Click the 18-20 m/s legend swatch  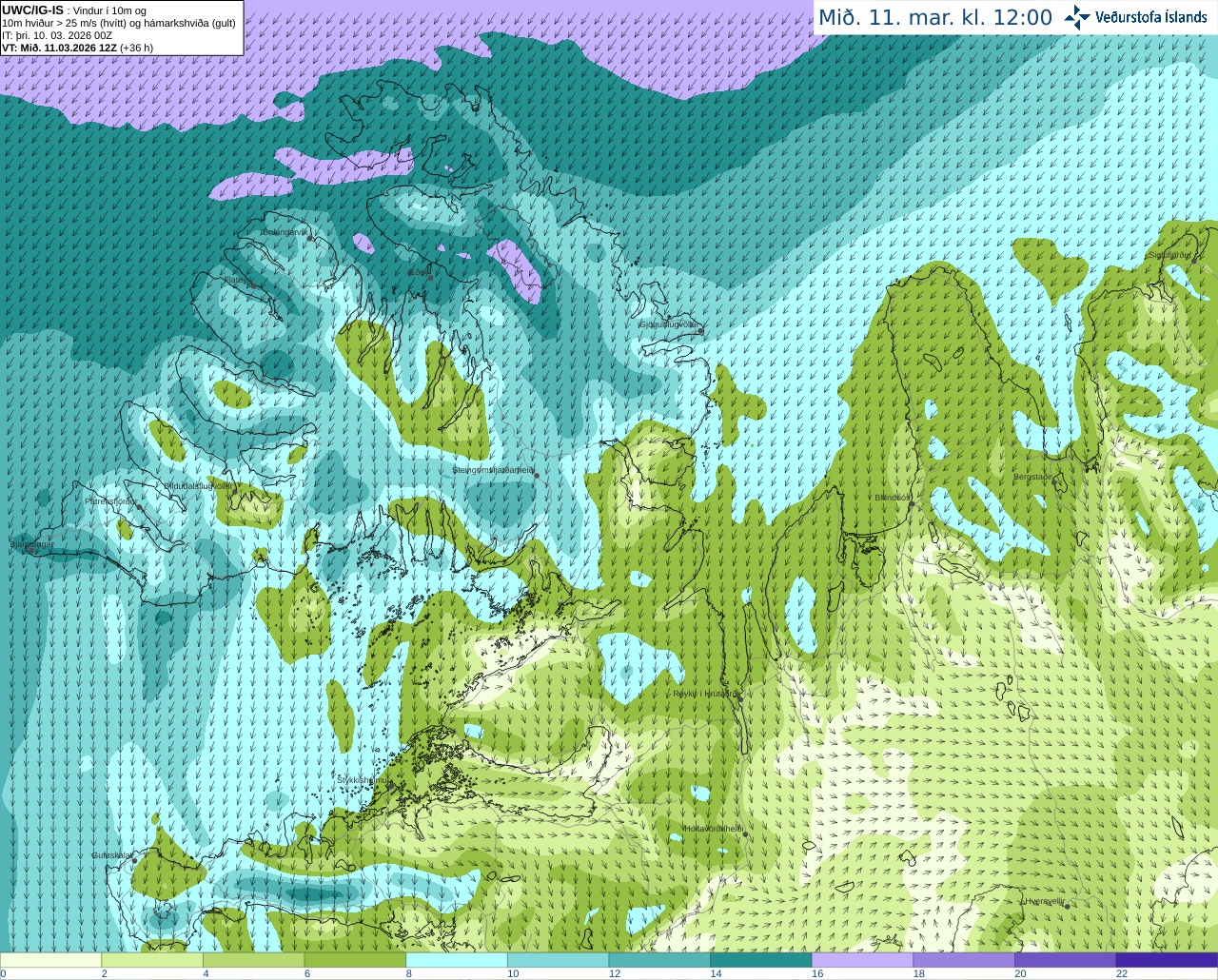964,960
